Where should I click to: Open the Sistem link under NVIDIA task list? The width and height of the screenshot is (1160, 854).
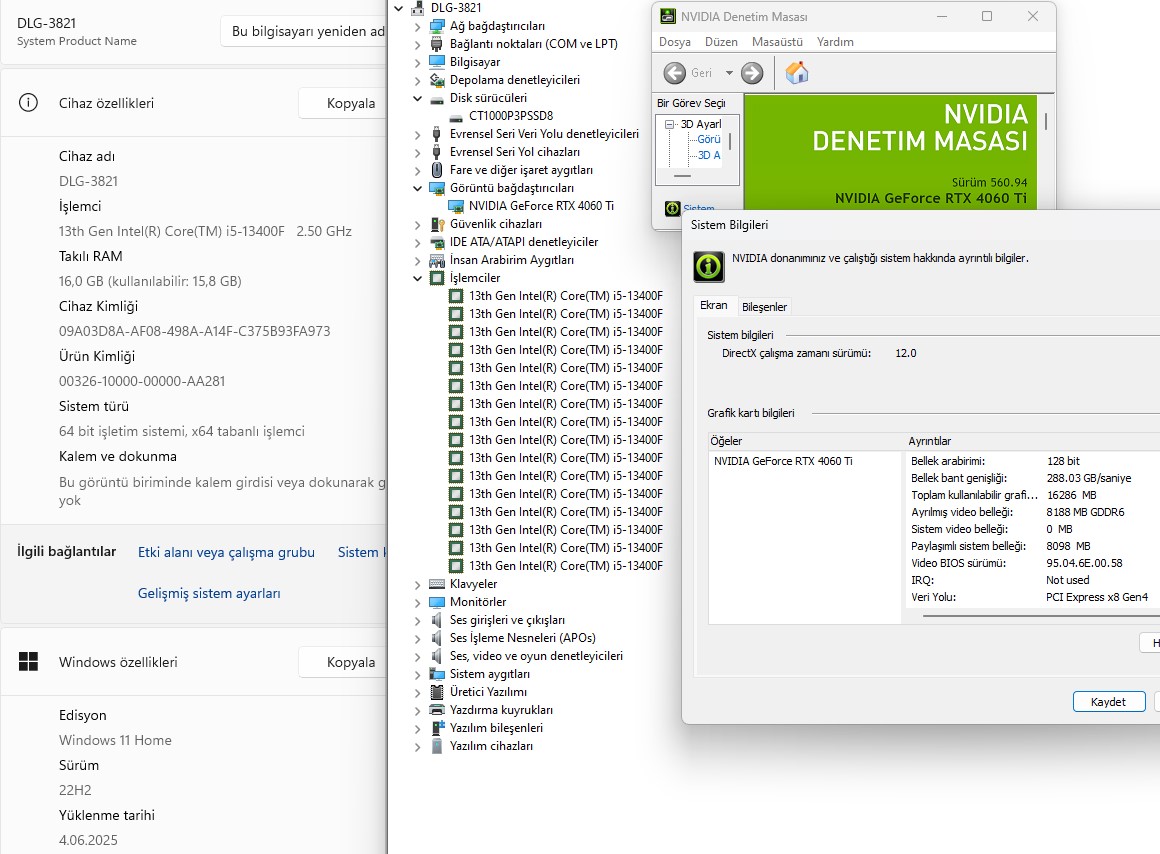tap(698, 209)
